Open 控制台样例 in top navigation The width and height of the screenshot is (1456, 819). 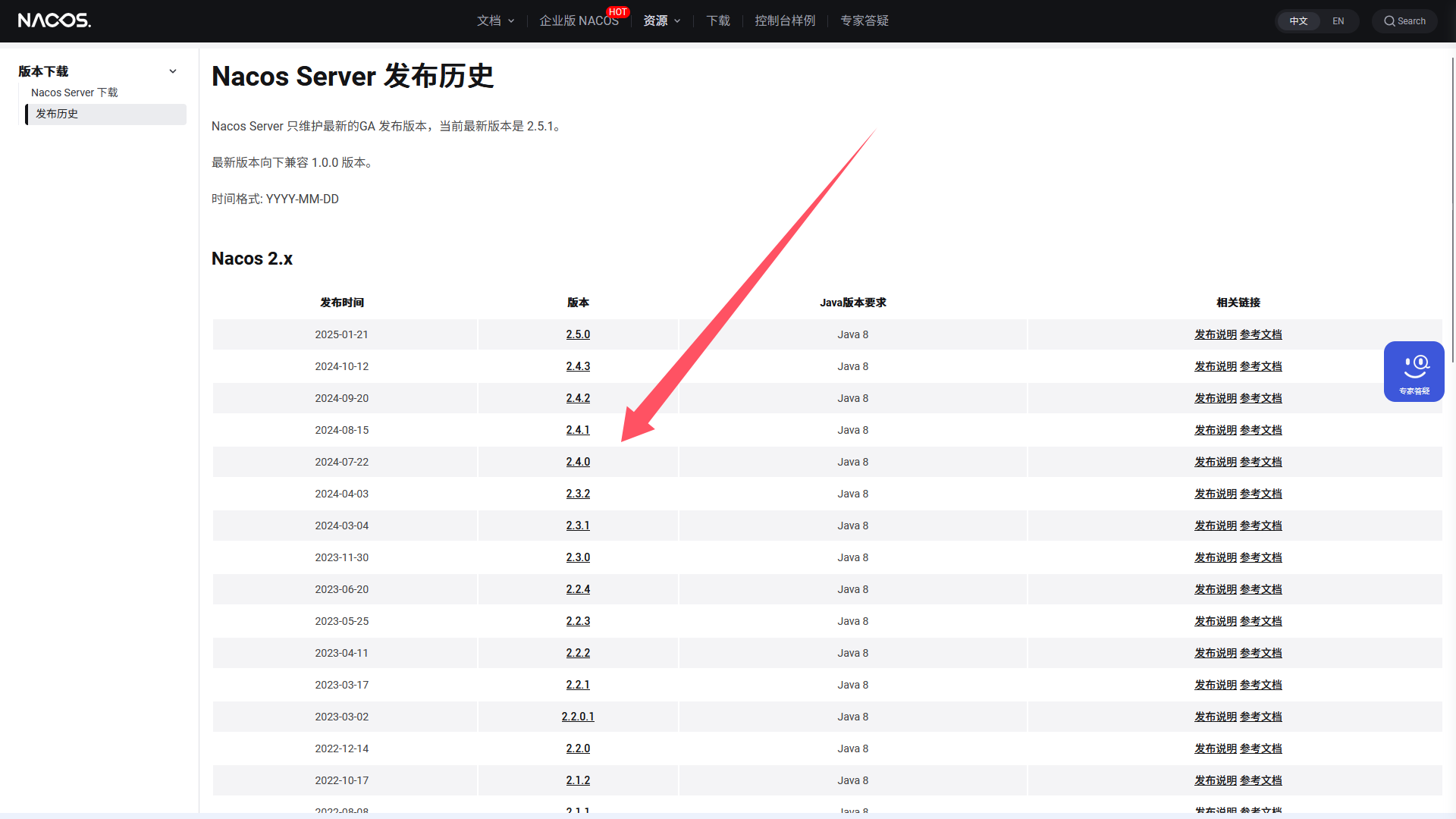pos(785,21)
